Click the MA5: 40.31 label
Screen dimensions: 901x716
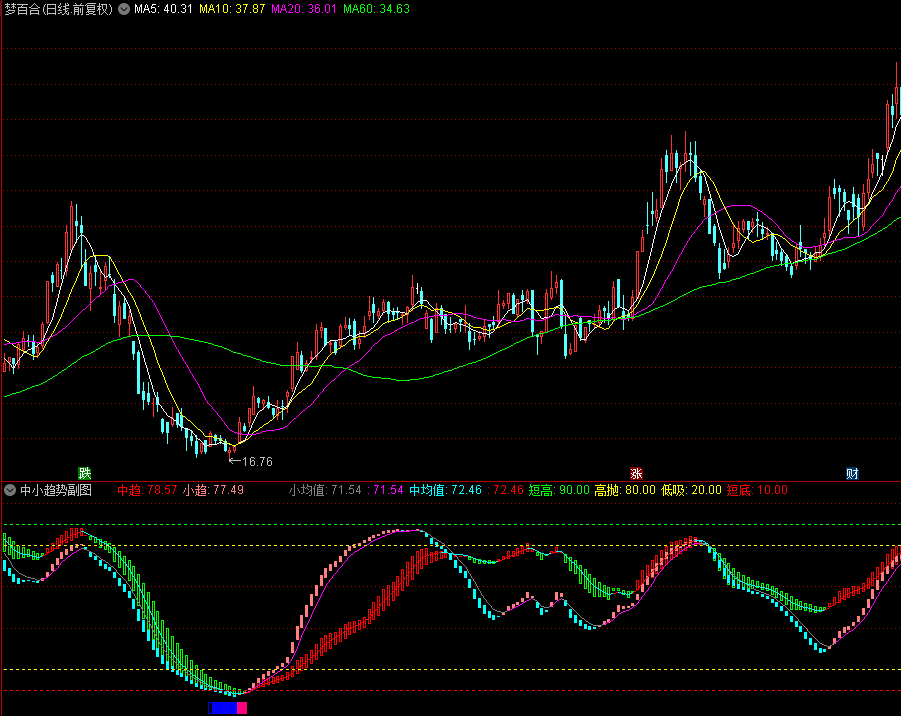click(x=163, y=9)
